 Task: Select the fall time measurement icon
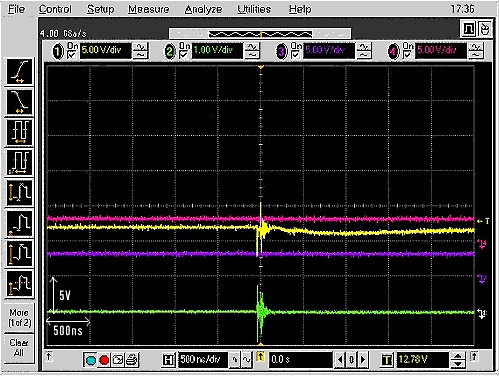click(x=20, y=102)
